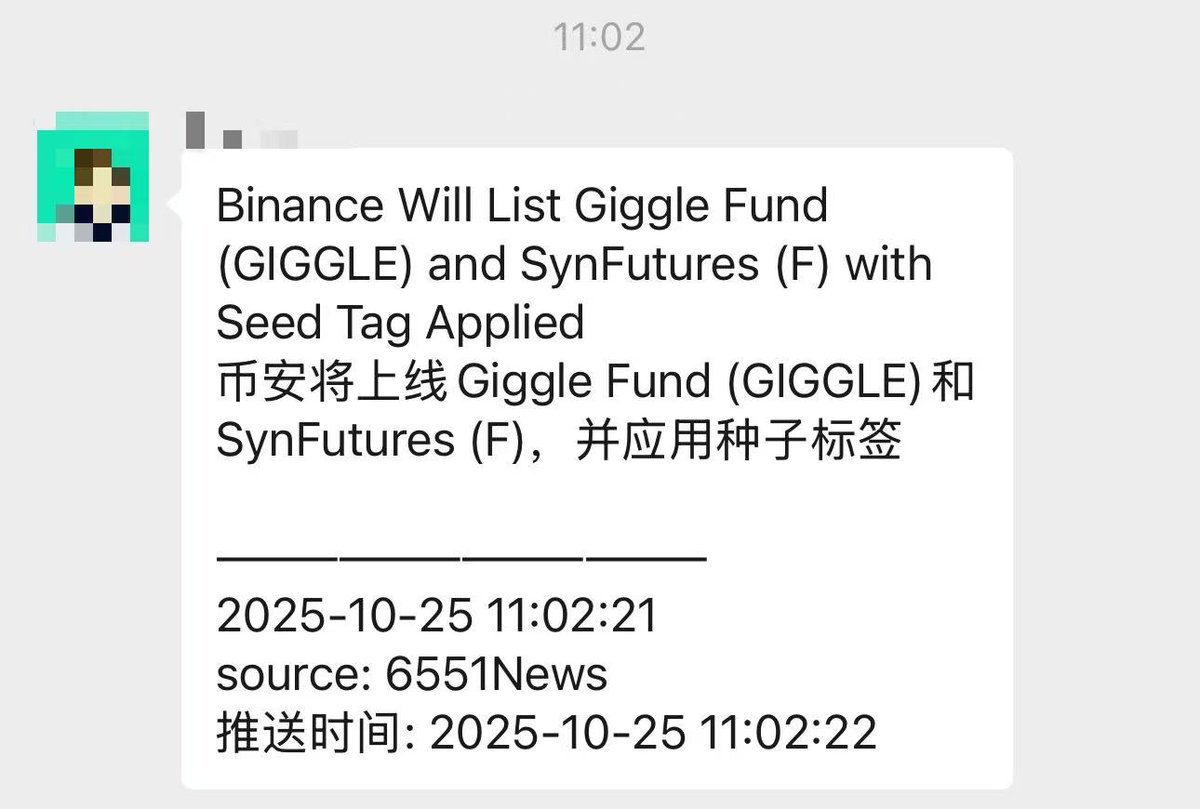The image size is (1200, 809).
Task: Tap the Chinese text "币安将上线"
Action: tap(331, 383)
